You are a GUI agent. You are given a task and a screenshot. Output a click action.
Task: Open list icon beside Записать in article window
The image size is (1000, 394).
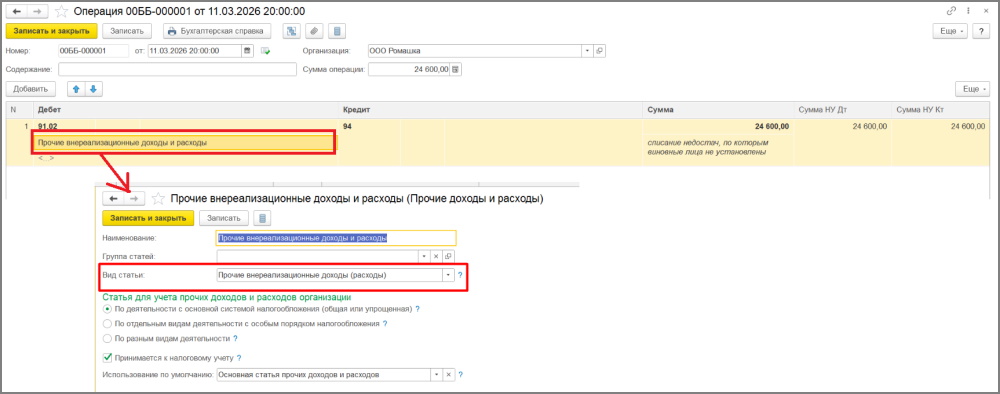coord(262,218)
